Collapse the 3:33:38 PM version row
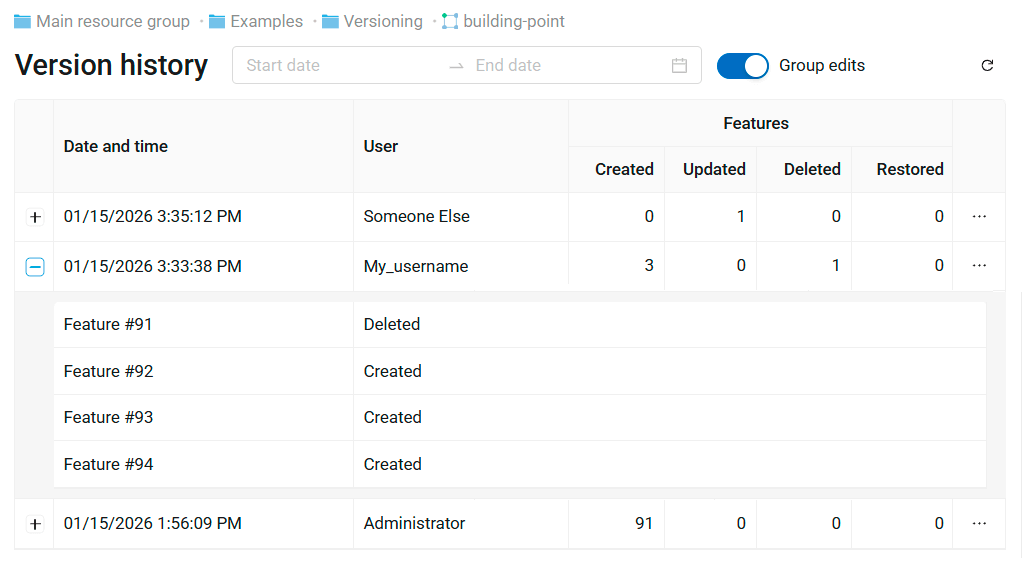The width and height of the screenshot is (1023, 568). click(35, 267)
